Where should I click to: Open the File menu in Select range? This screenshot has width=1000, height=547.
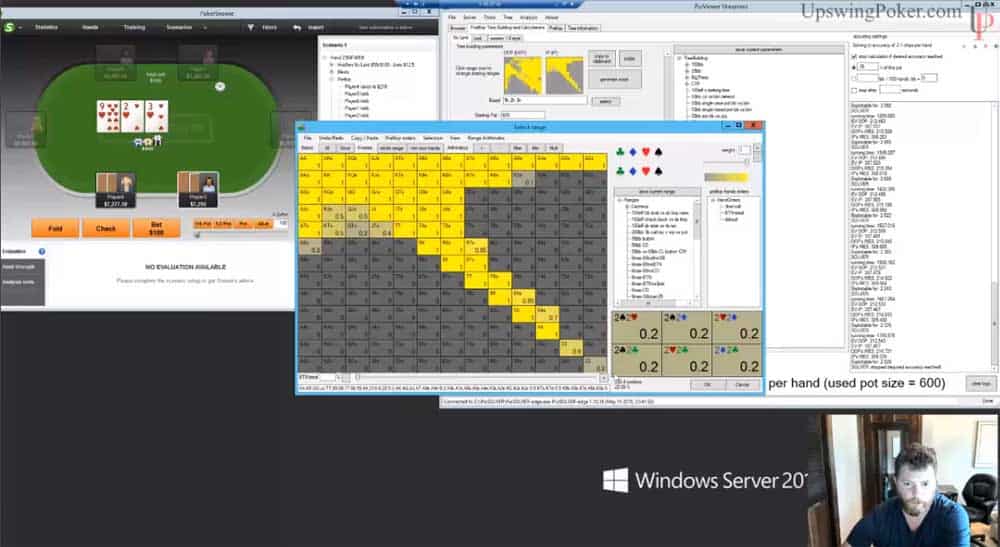coord(307,138)
